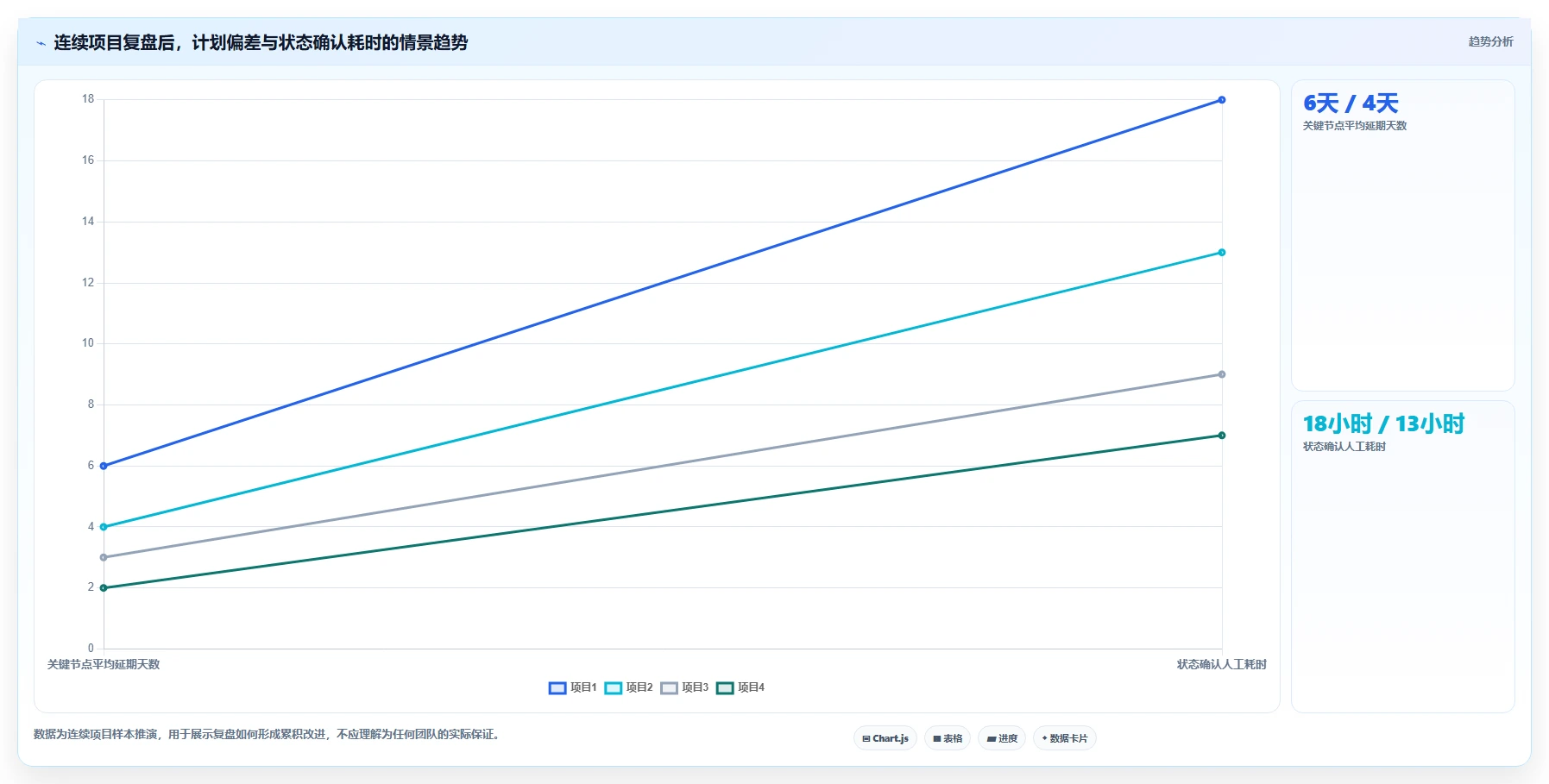Click the gray 项目3 data point at 9
This screenshot has width=1549, height=784.
tap(1222, 374)
